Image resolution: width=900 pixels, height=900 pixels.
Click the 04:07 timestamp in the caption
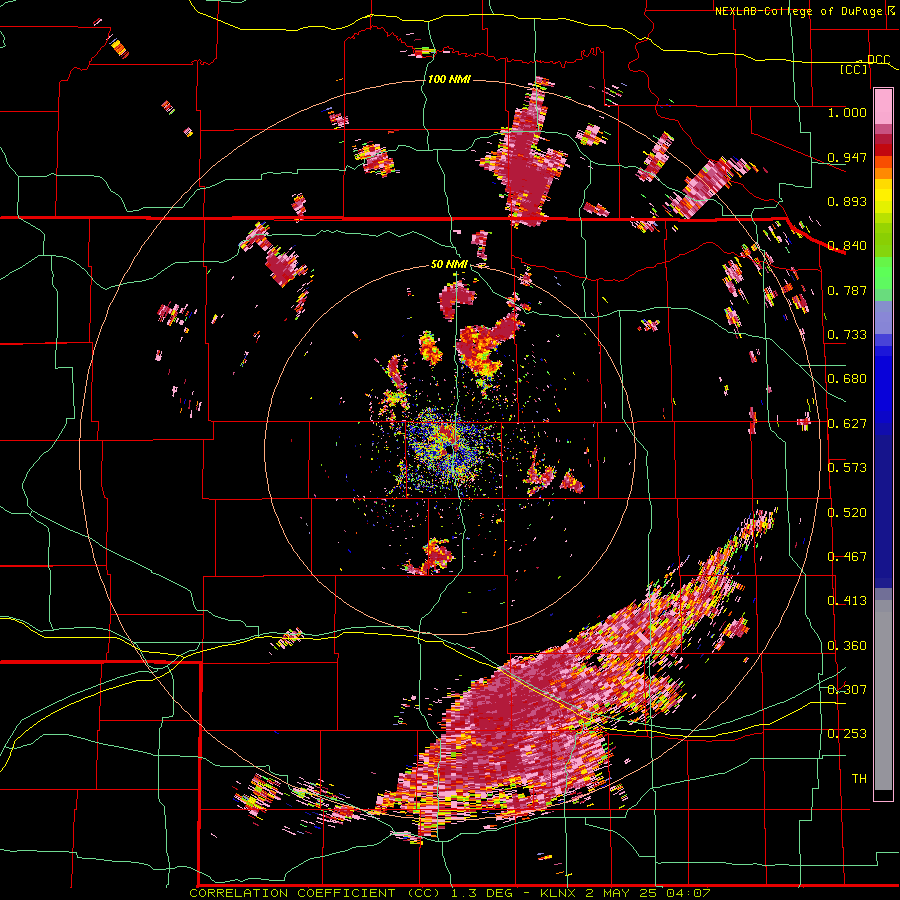(688, 893)
